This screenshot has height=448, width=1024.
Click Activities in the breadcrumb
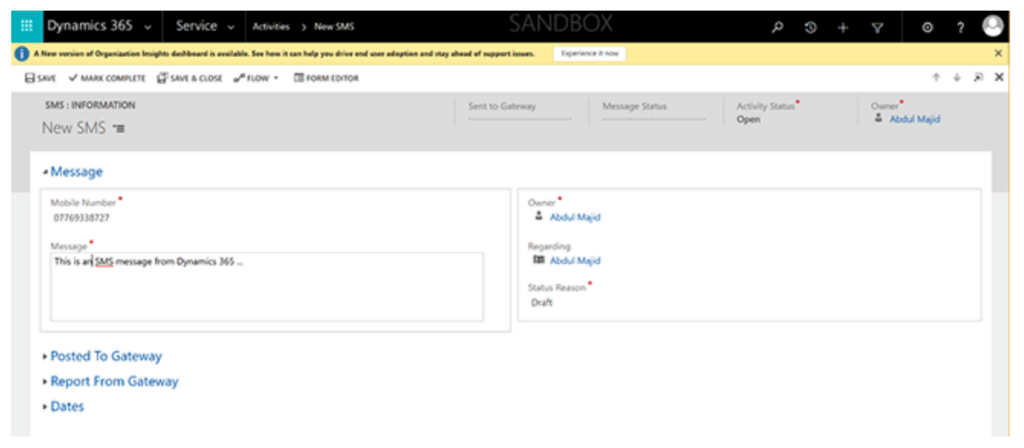point(270,27)
